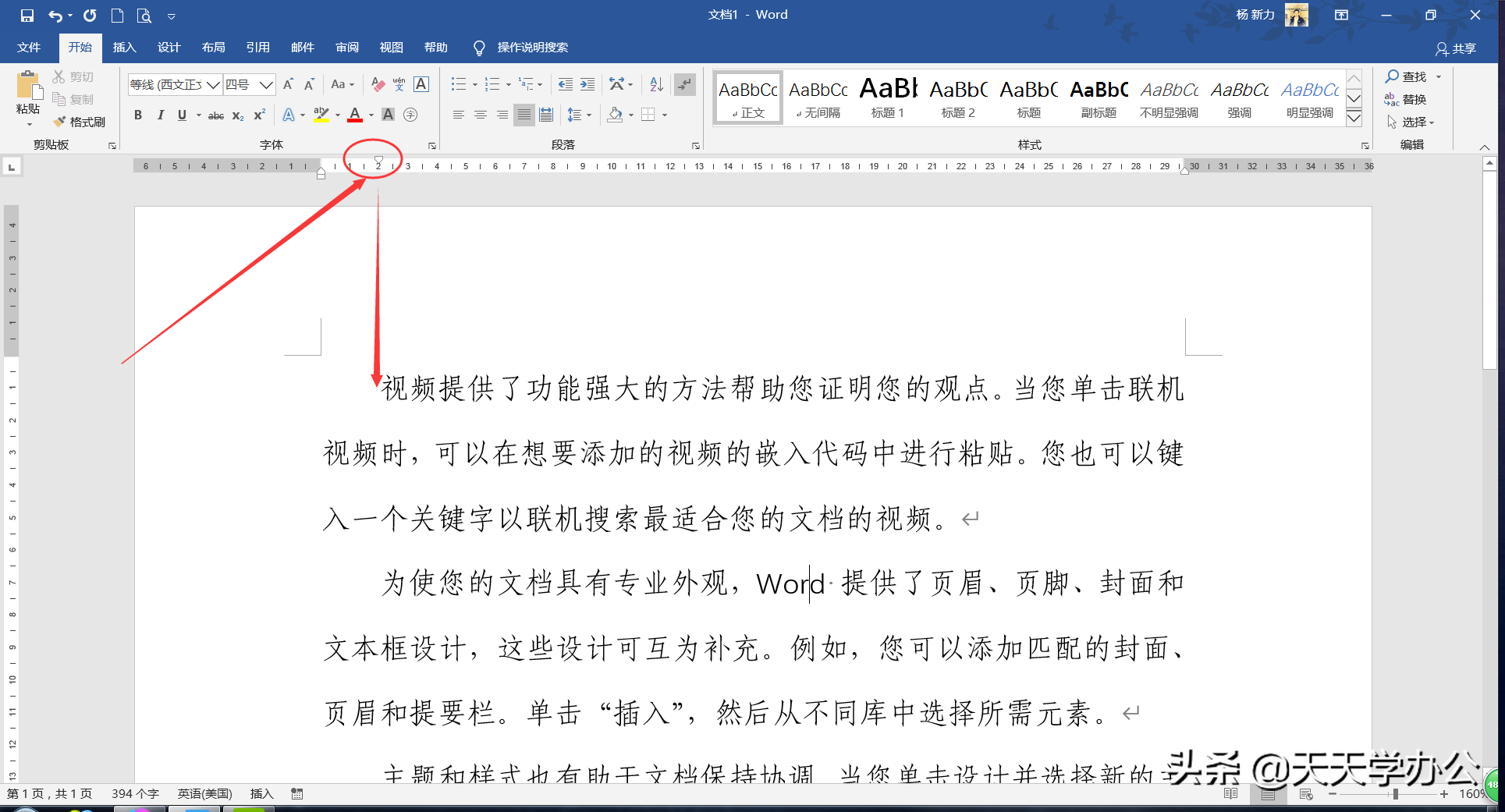
Task: Increase the font size with grow-font icon
Action: [289, 84]
